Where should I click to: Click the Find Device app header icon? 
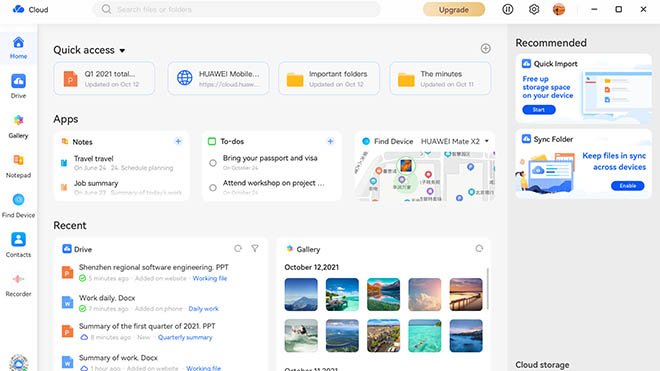[x=366, y=141]
